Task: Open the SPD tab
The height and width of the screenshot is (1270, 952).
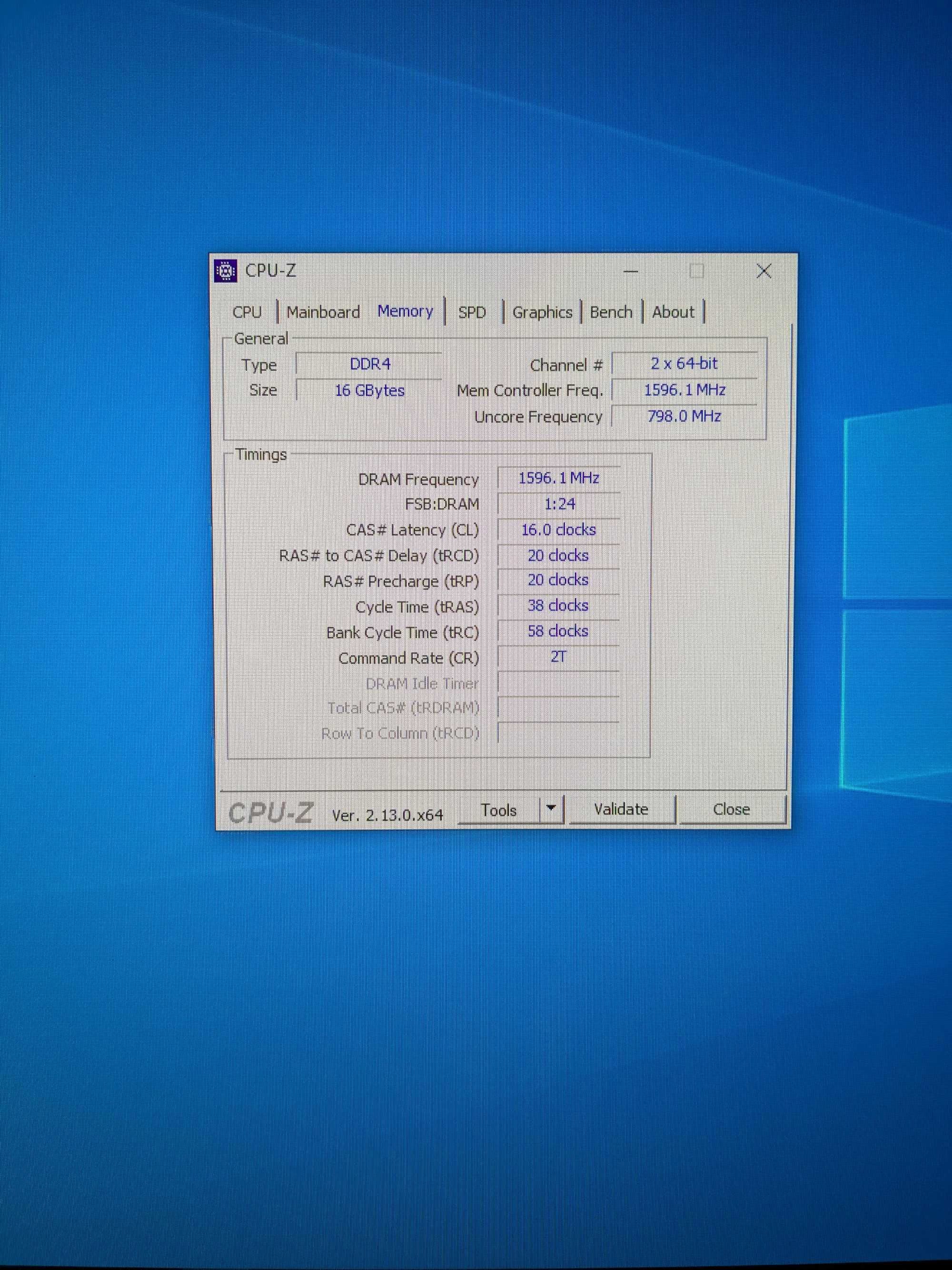Action: [x=472, y=312]
